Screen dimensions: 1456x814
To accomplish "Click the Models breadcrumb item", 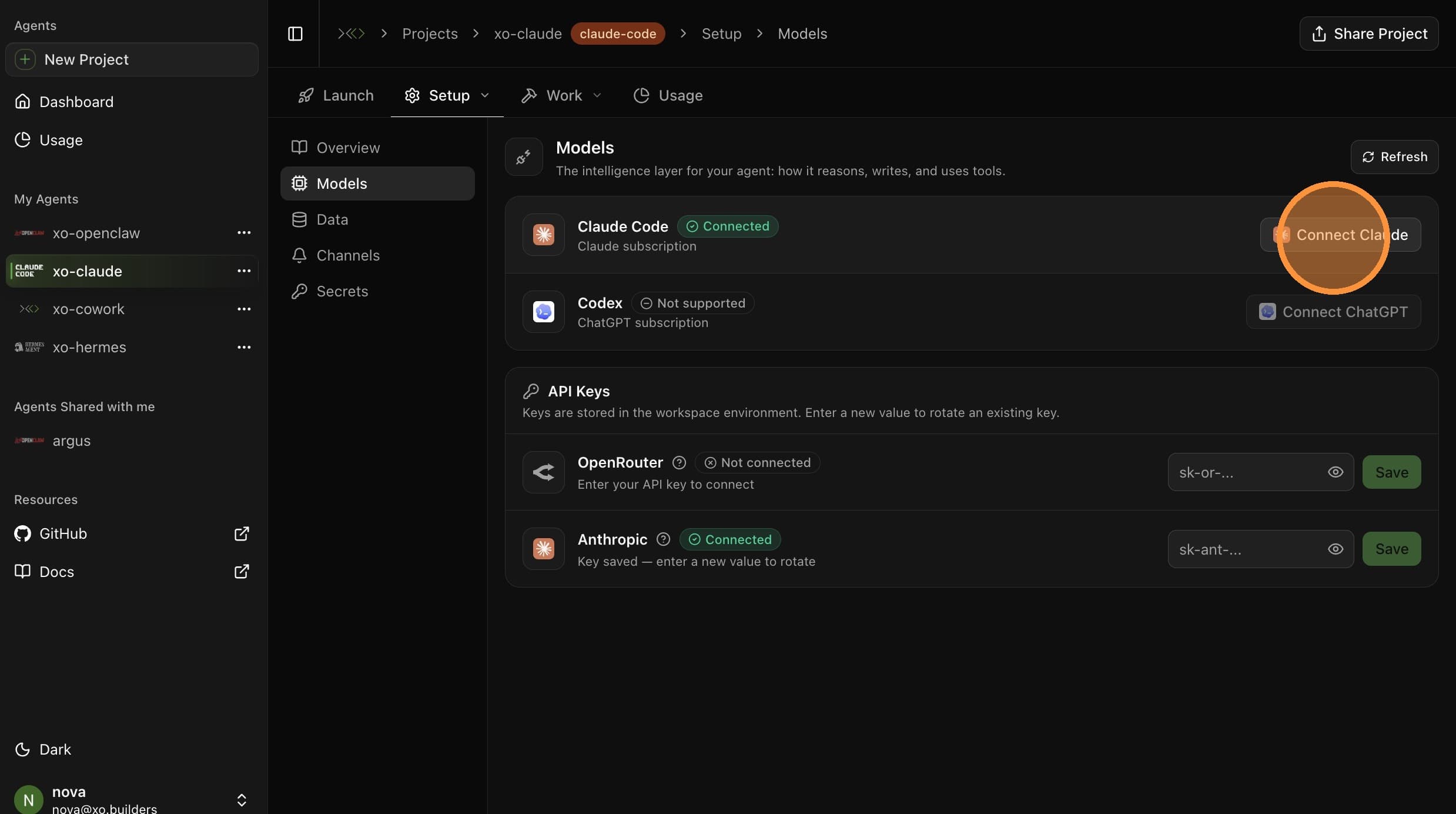I will point(802,34).
